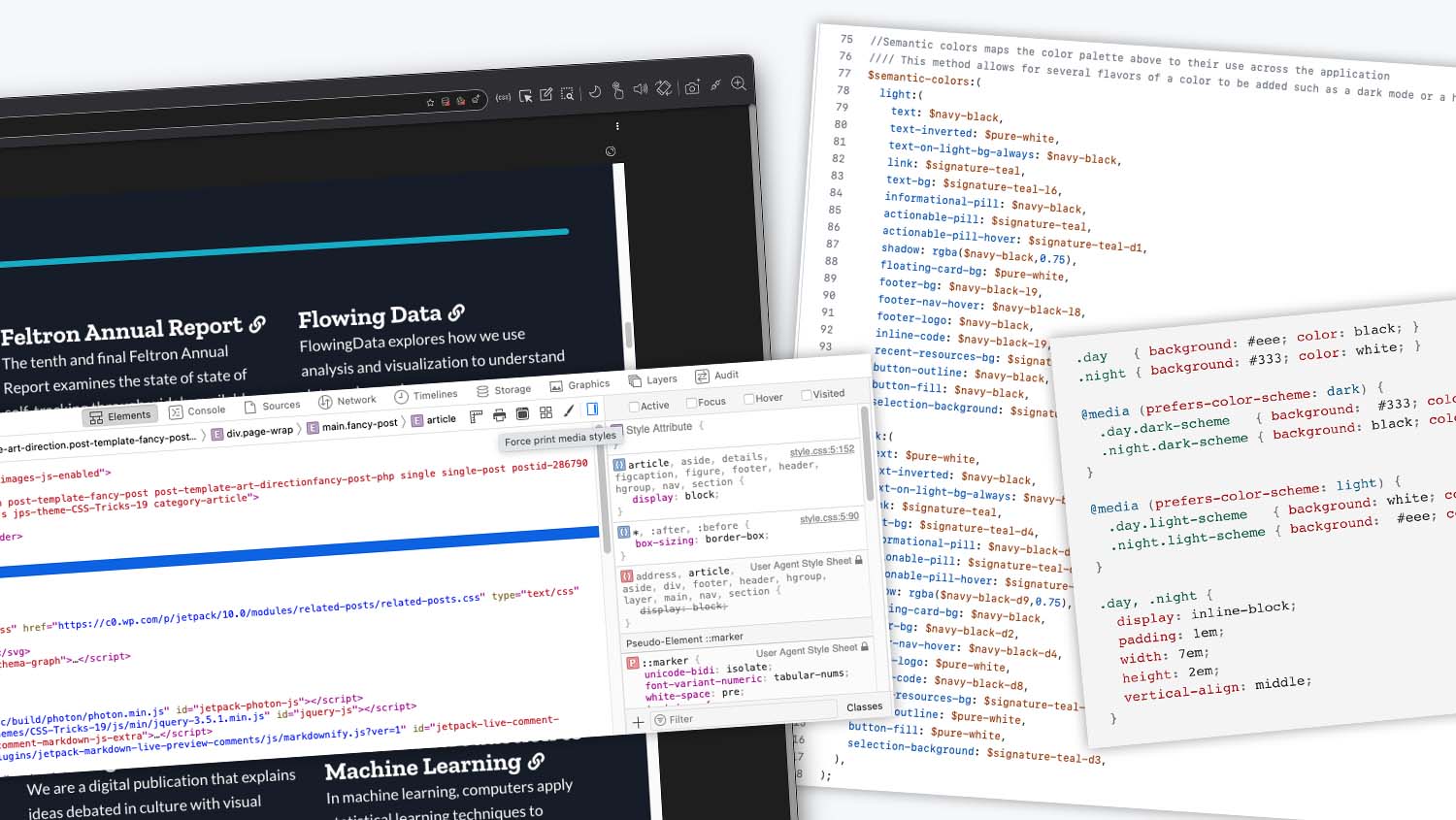Open the Audit tab

[x=717, y=376]
